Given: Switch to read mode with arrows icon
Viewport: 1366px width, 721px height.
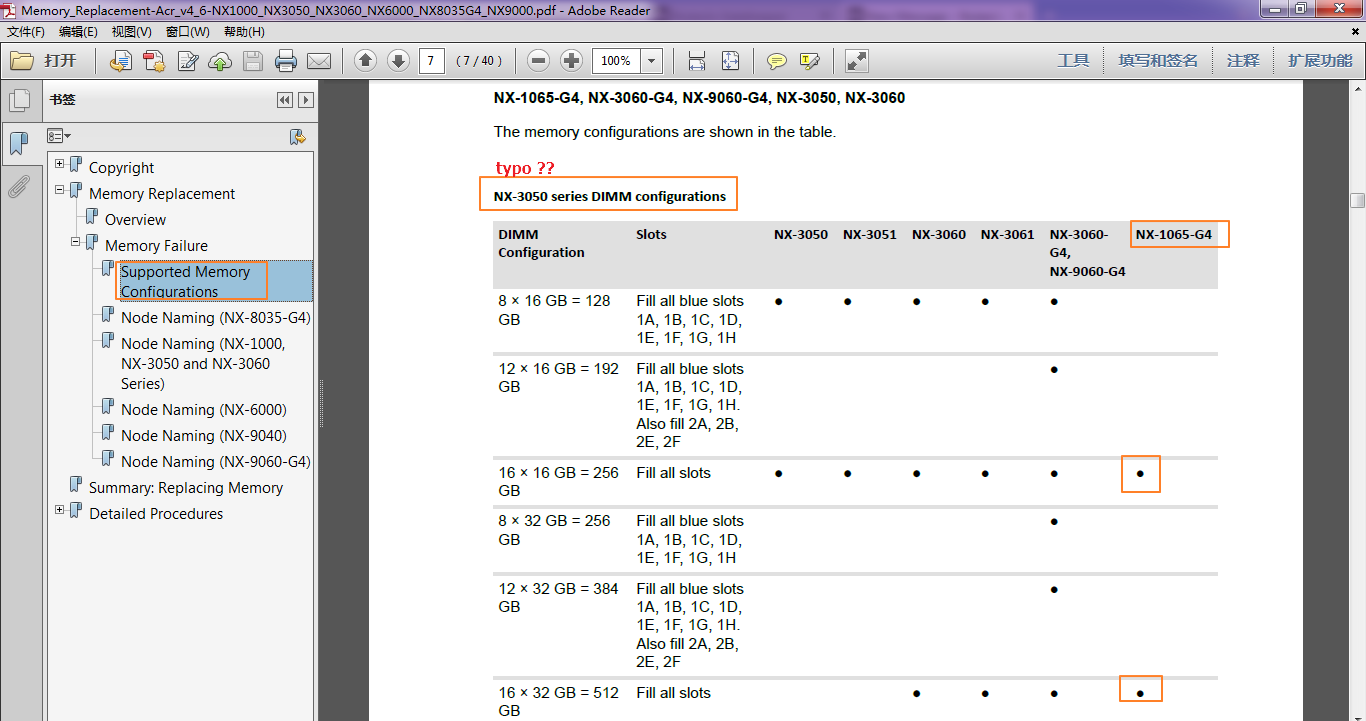Looking at the screenshot, I should pos(857,61).
